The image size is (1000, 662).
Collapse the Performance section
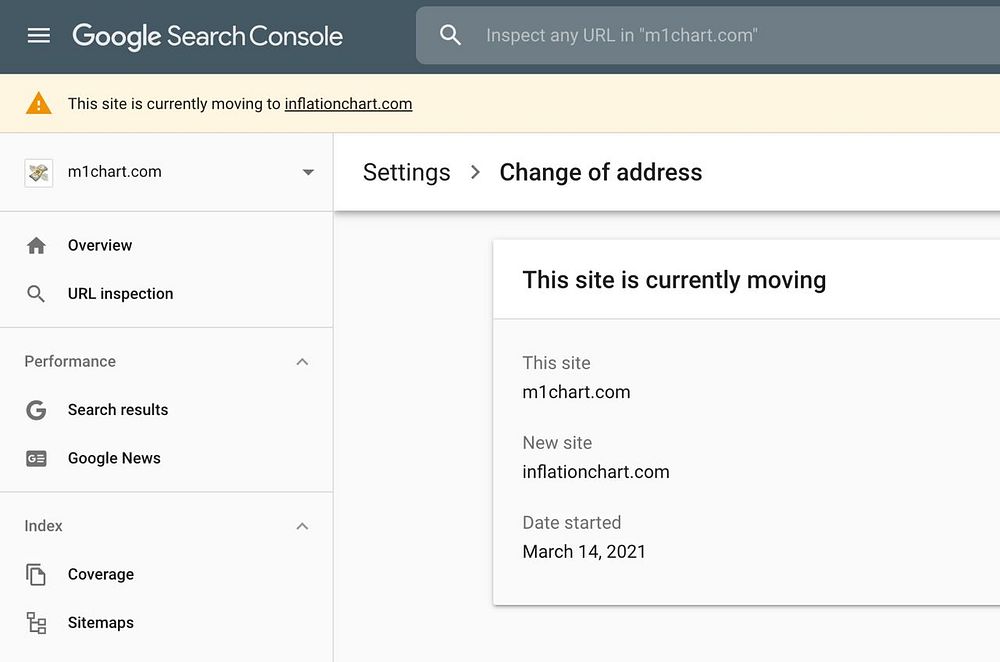302,362
